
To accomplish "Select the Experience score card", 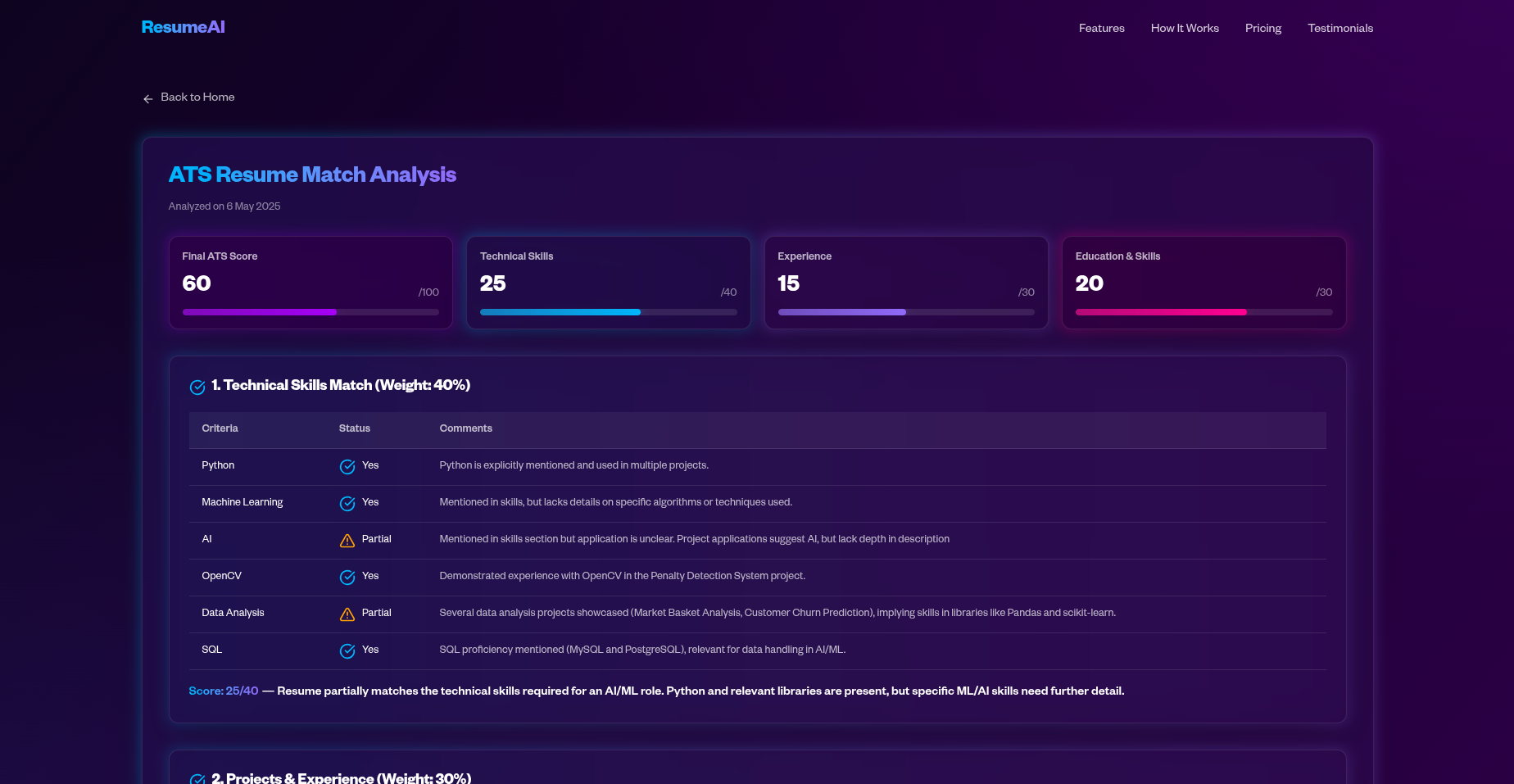I will tap(905, 283).
